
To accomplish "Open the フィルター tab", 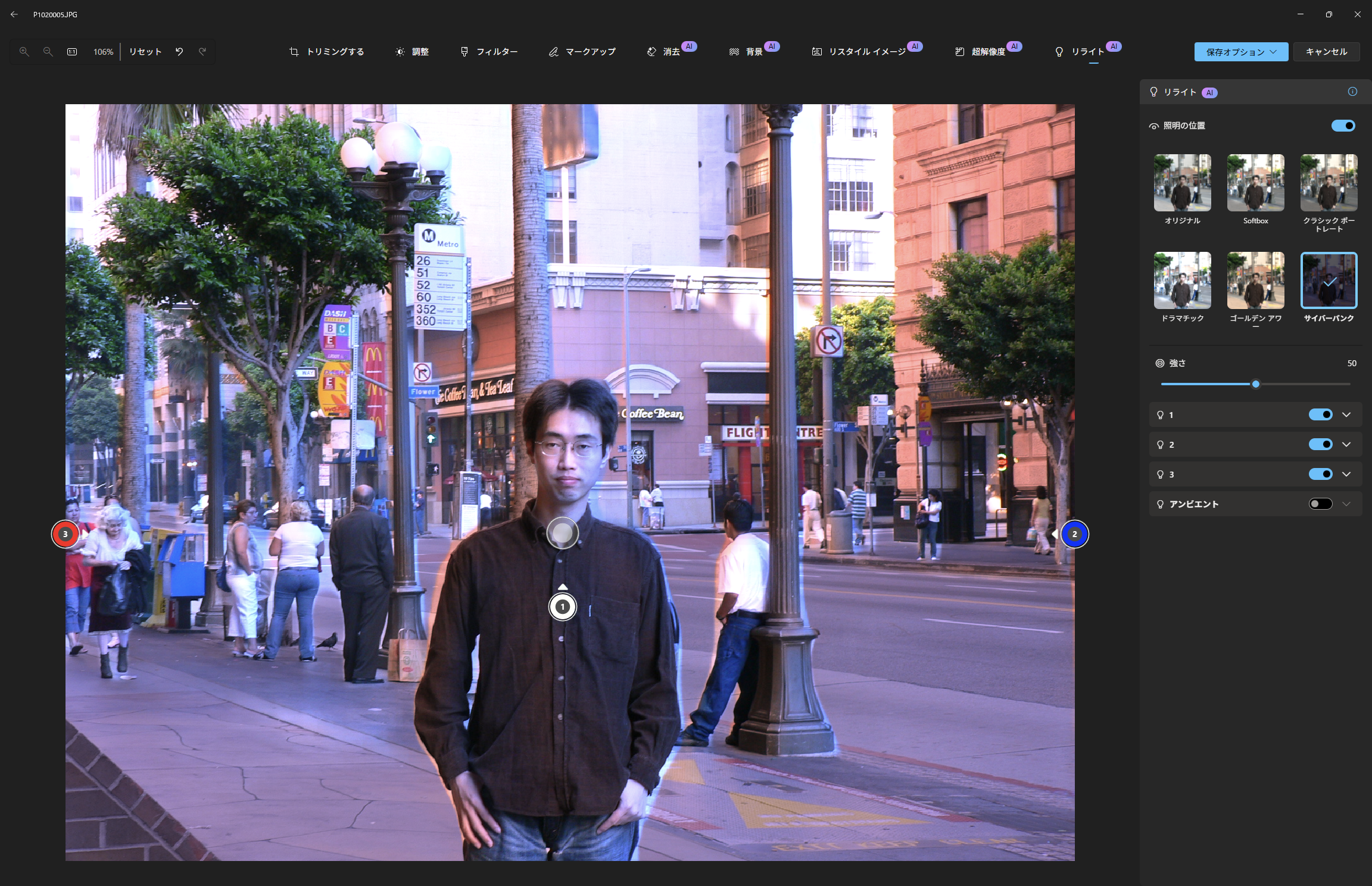I will point(489,52).
